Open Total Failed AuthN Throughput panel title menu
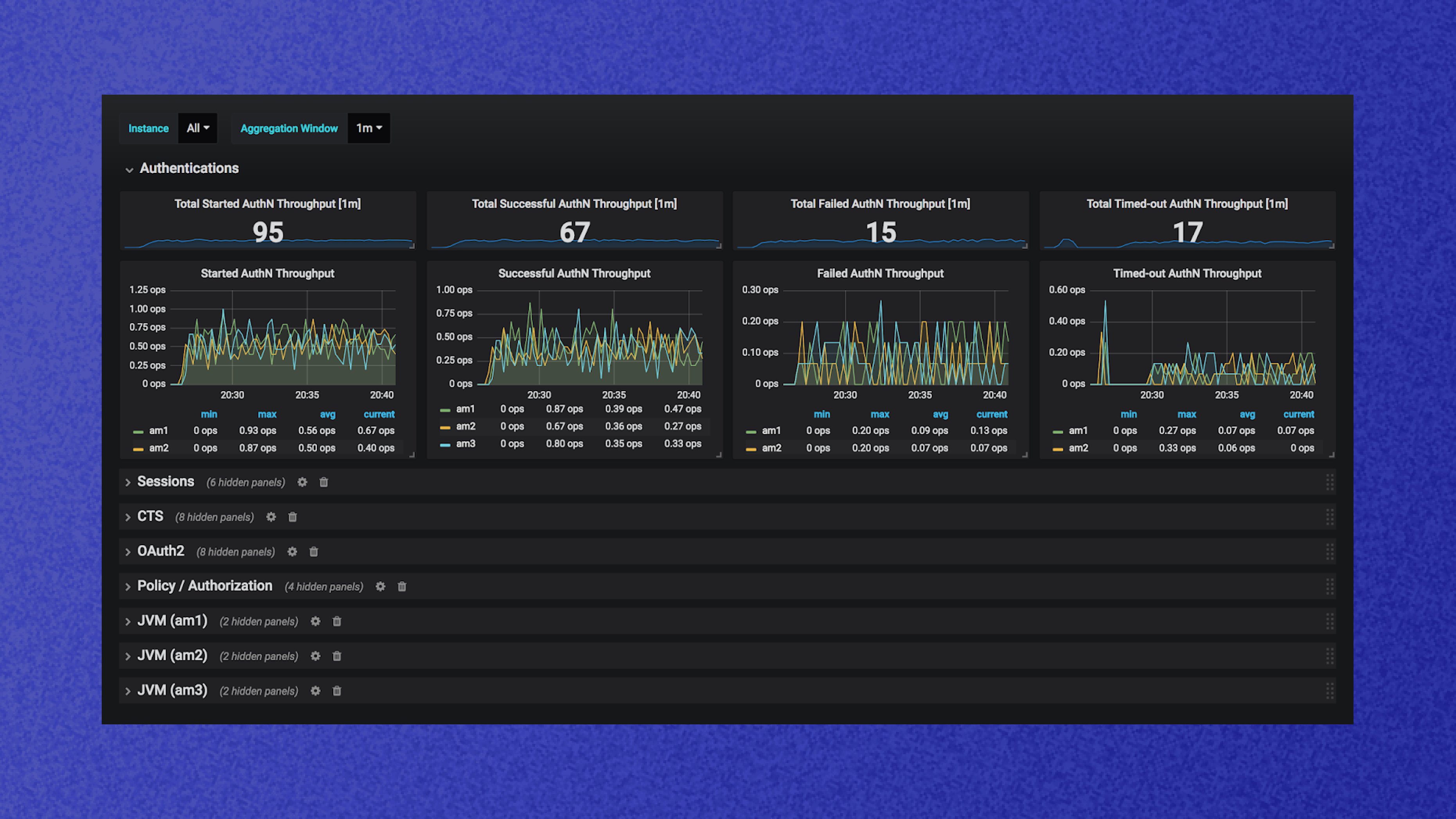 [880, 203]
